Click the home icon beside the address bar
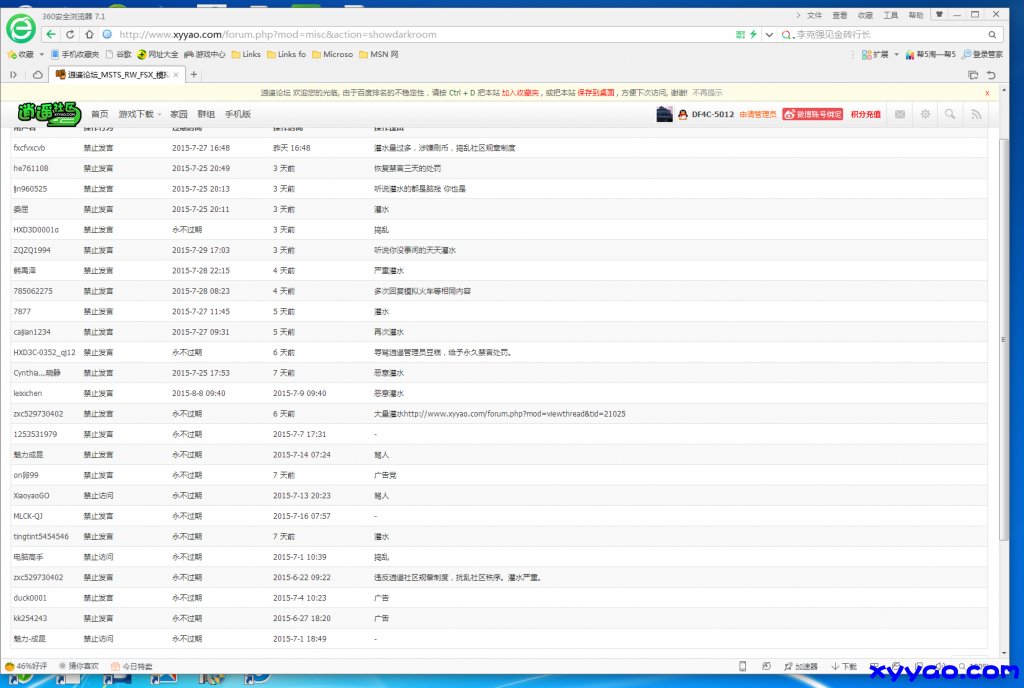Viewport: 1024px width, 688px height. pos(89,34)
